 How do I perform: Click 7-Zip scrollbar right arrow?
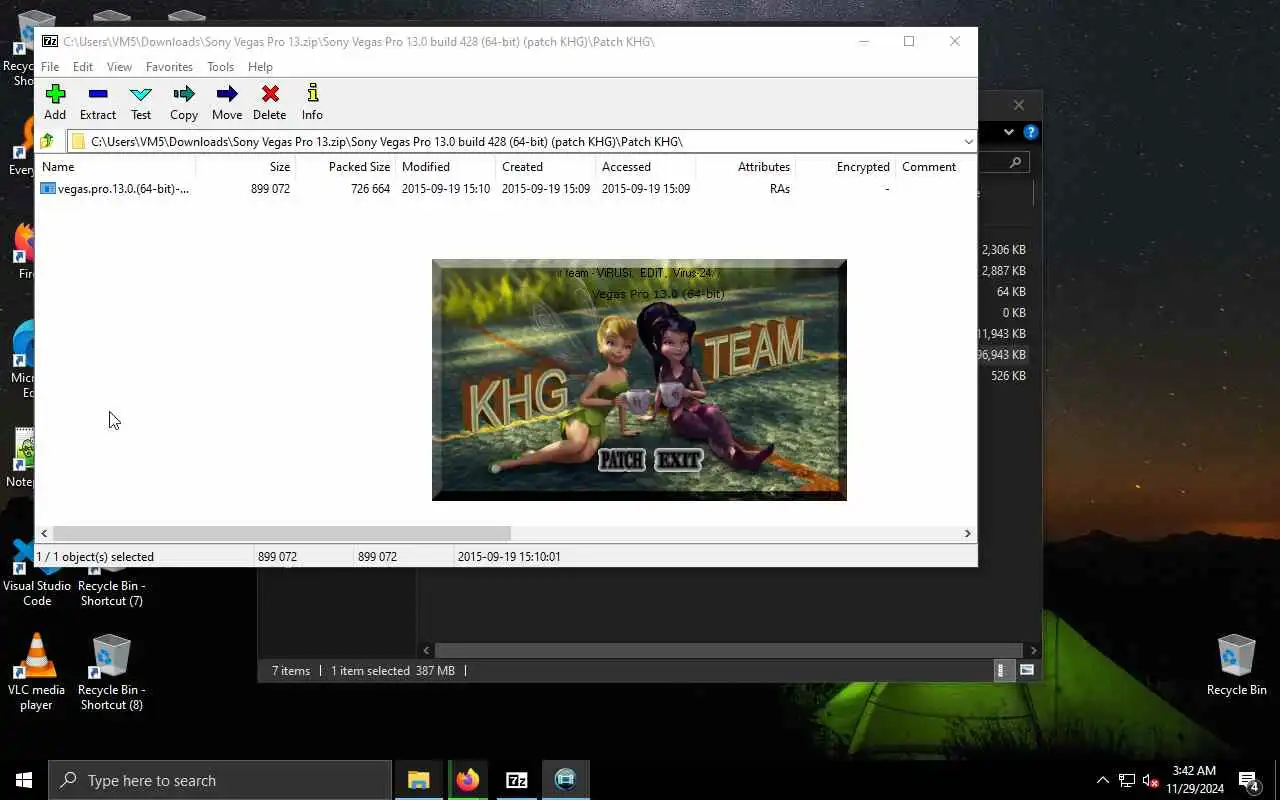[967, 534]
